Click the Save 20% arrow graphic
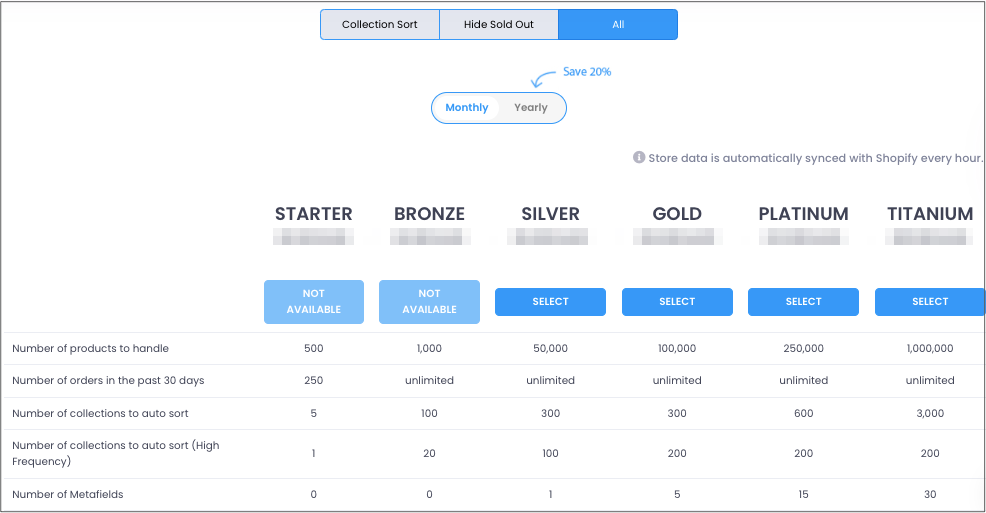986x513 pixels. tap(543, 79)
